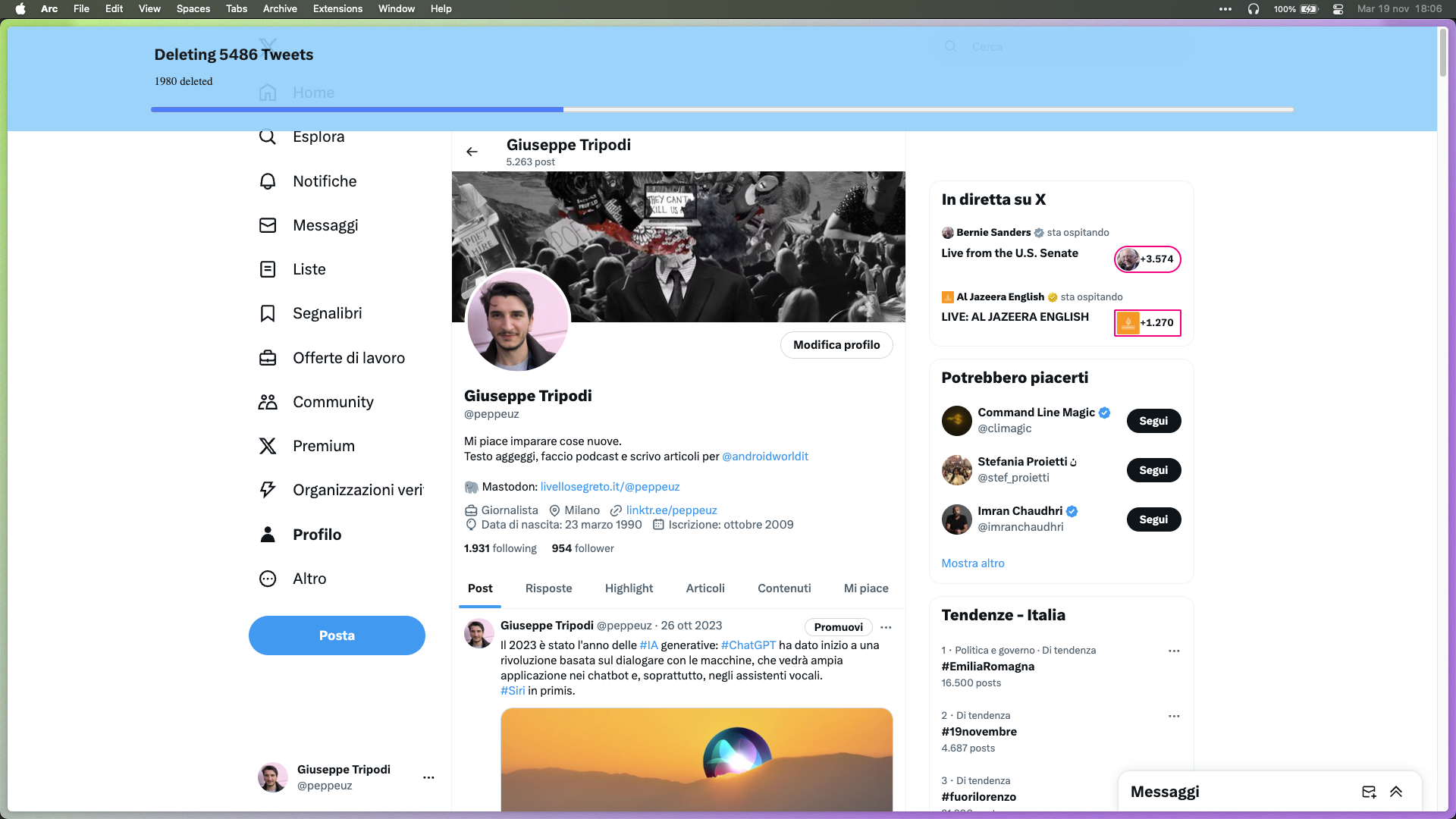Screen dimensions: 1456x819
Task: Open Organizzazioni verificate lightning icon
Action: [268, 490]
